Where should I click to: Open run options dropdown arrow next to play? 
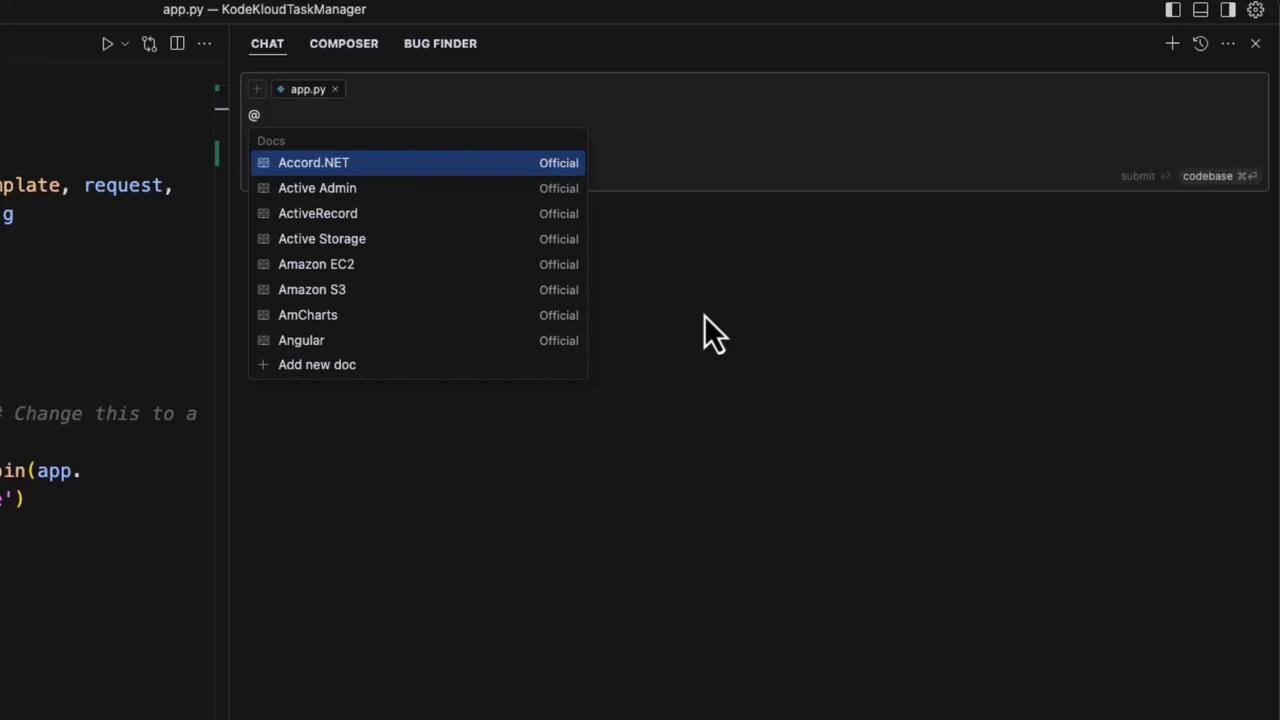[125, 44]
